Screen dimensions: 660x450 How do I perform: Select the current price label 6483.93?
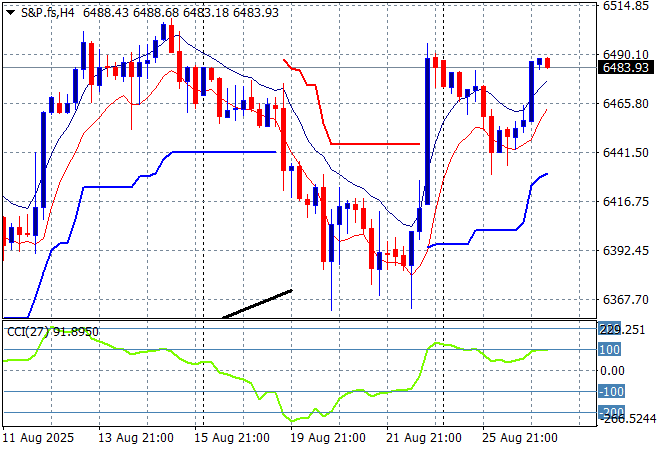626,67
